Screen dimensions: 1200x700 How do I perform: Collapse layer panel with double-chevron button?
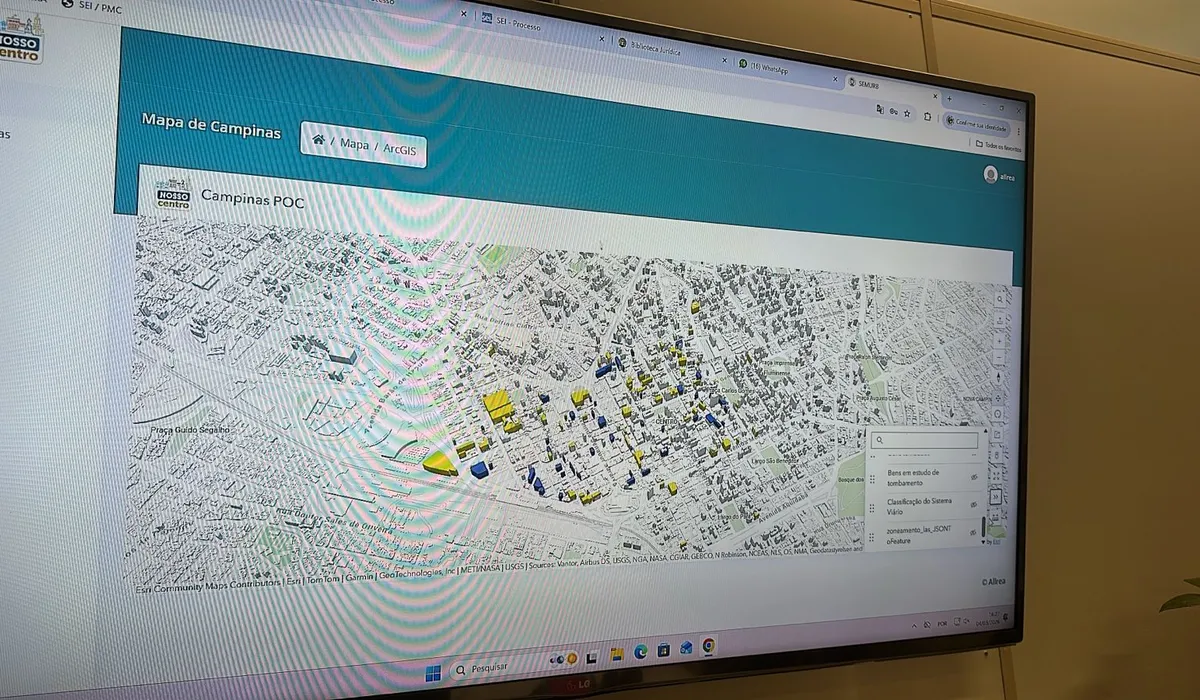995,496
